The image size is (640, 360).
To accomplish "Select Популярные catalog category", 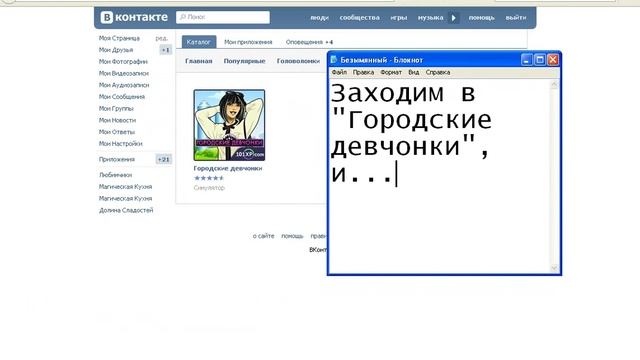I will click(244, 61).
